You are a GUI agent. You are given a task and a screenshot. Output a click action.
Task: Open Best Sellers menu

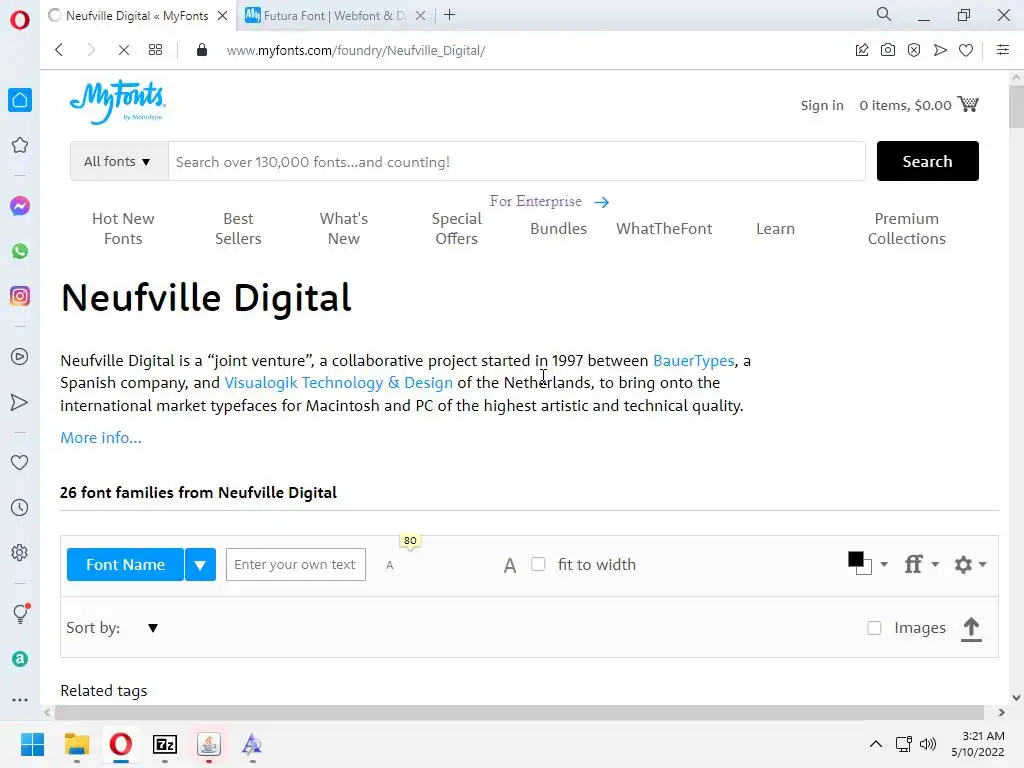pyautogui.click(x=238, y=229)
